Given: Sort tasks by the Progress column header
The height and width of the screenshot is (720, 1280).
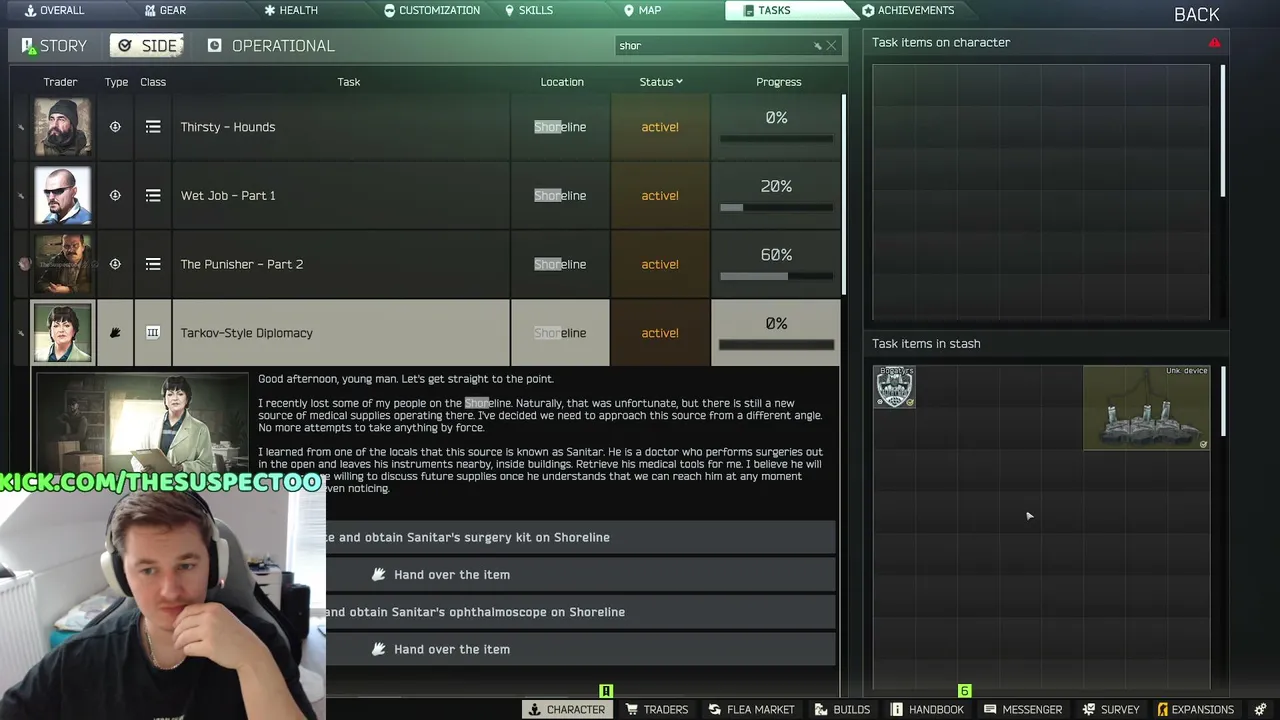Looking at the screenshot, I should (778, 82).
